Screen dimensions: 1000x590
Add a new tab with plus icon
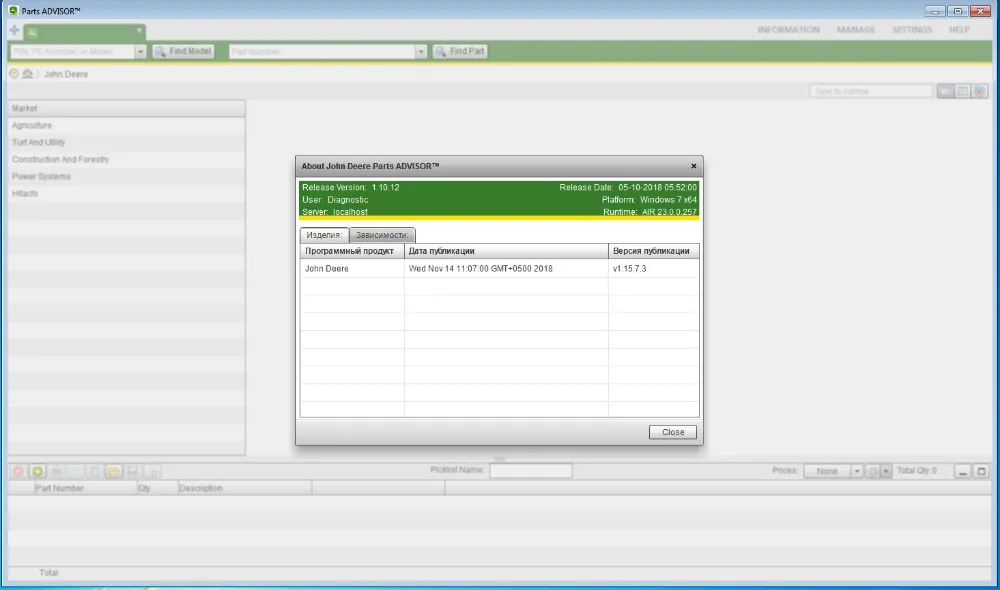click(15, 30)
